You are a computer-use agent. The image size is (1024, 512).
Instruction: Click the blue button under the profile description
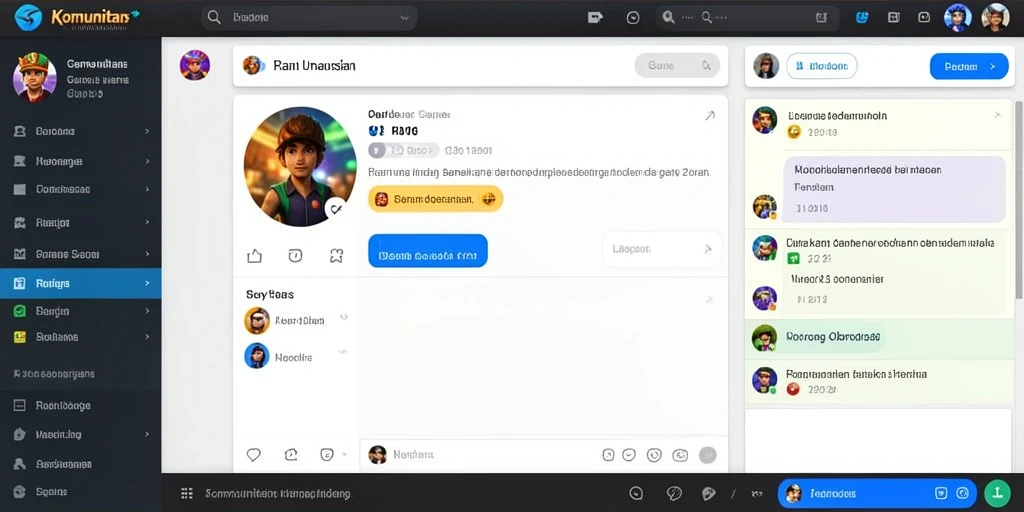click(x=428, y=251)
